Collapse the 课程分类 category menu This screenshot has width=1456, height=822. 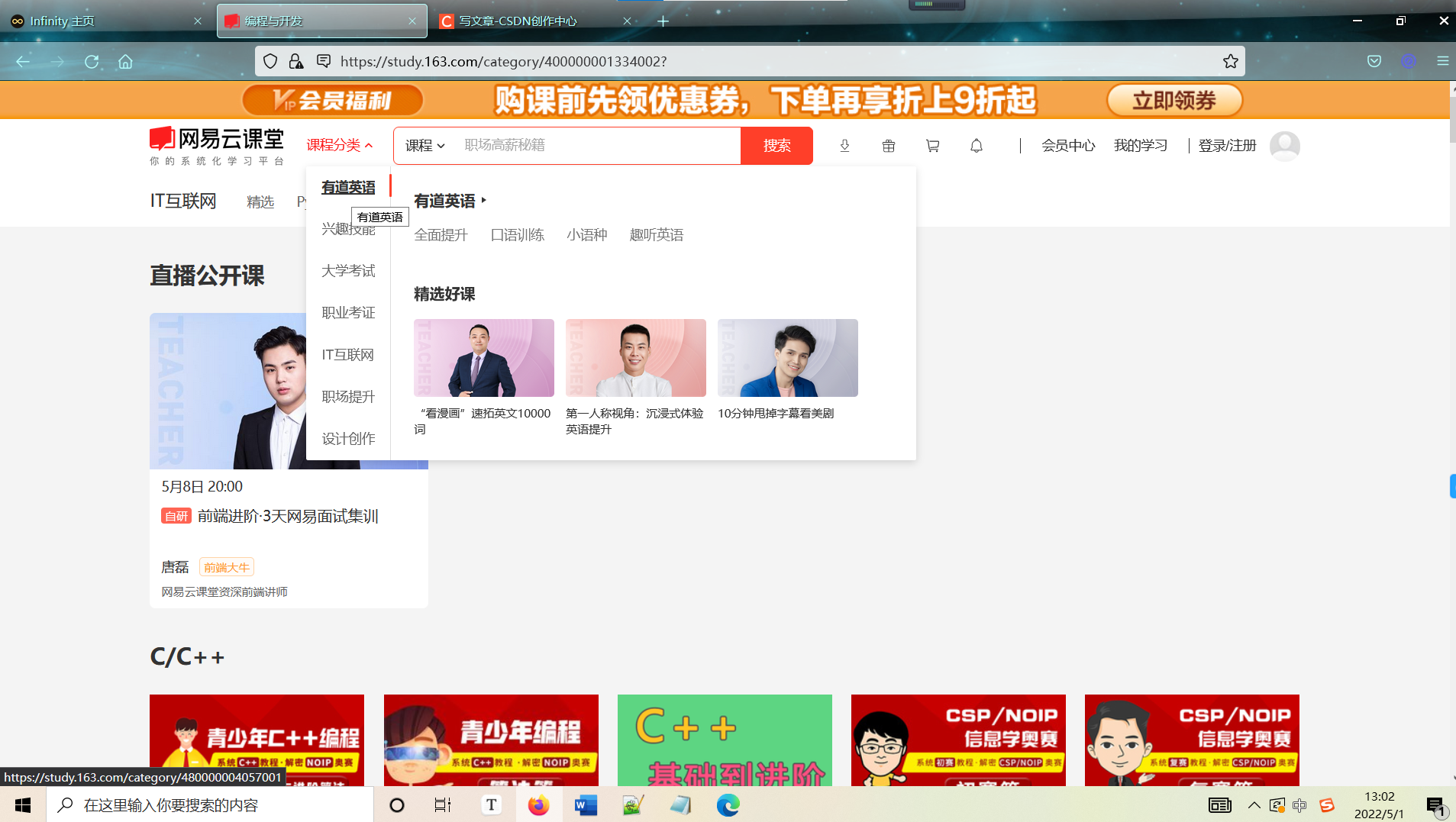pos(340,145)
